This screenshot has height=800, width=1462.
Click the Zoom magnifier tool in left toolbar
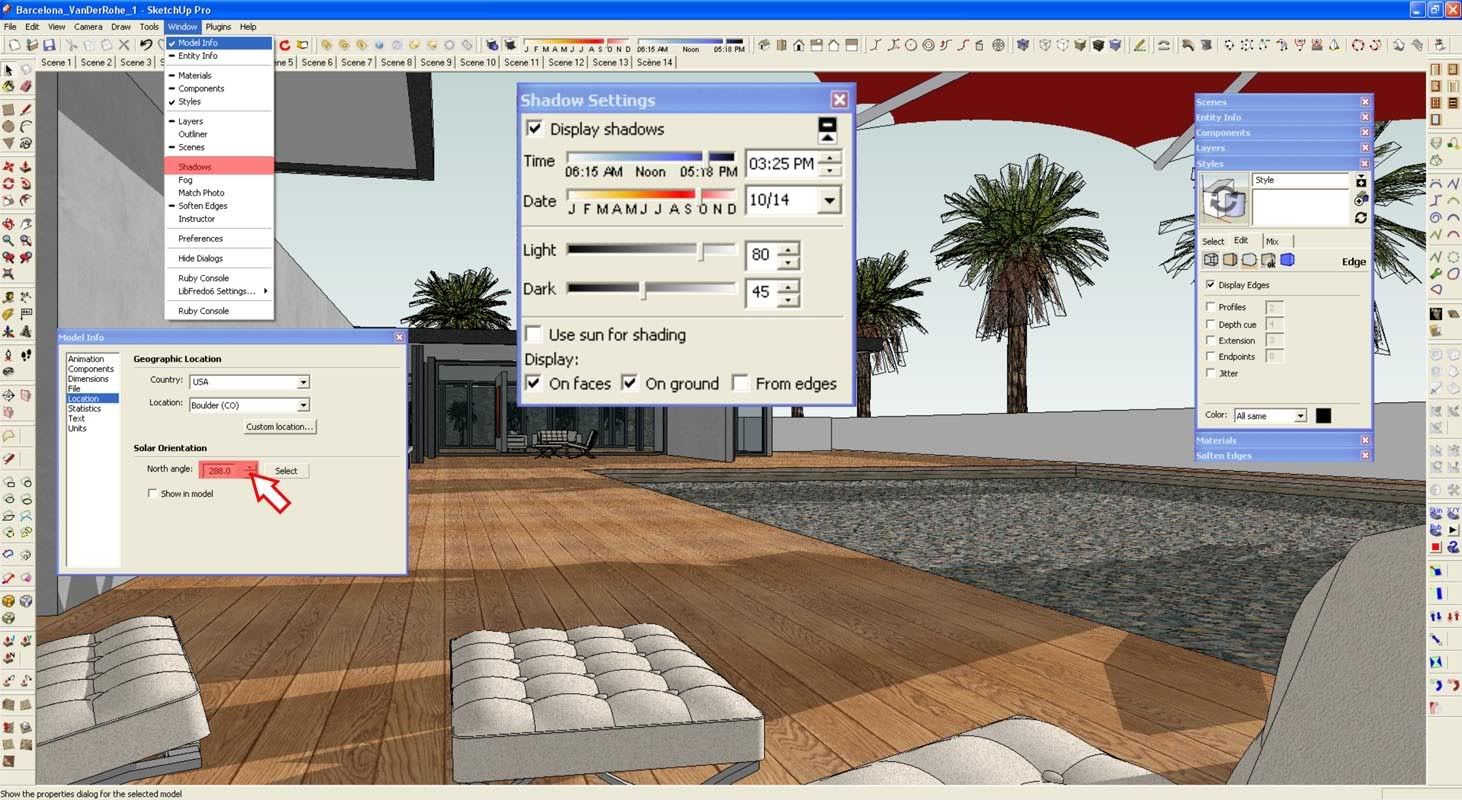tap(8, 241)
